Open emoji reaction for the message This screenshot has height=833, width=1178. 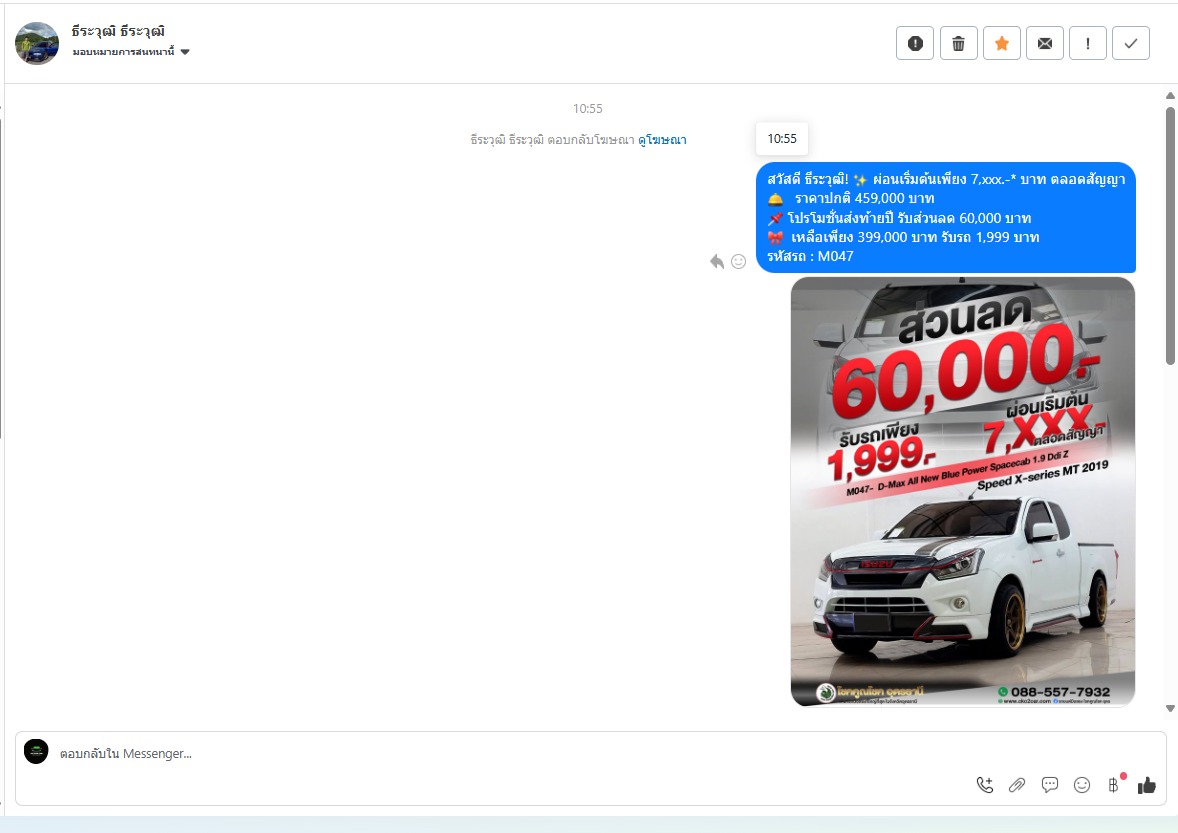click(x=739, y=261)
